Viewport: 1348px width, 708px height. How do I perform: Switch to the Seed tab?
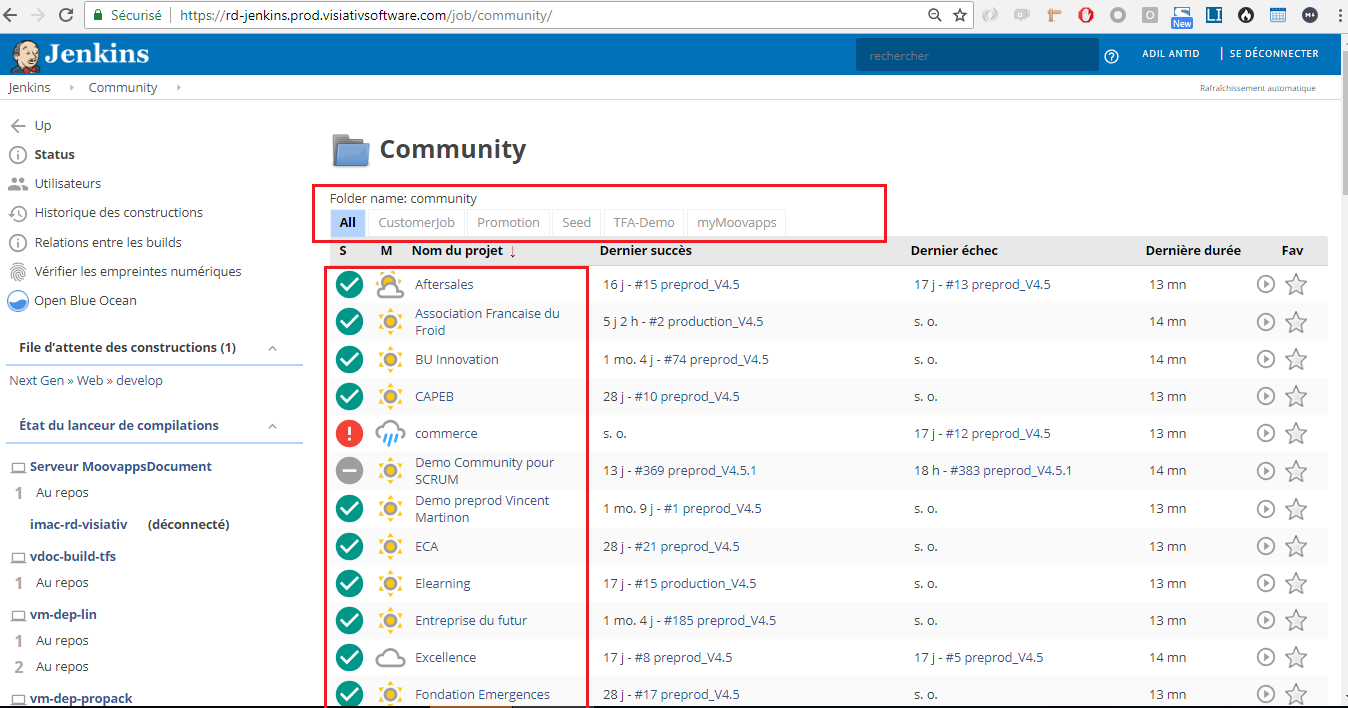[x=576, y=222]
